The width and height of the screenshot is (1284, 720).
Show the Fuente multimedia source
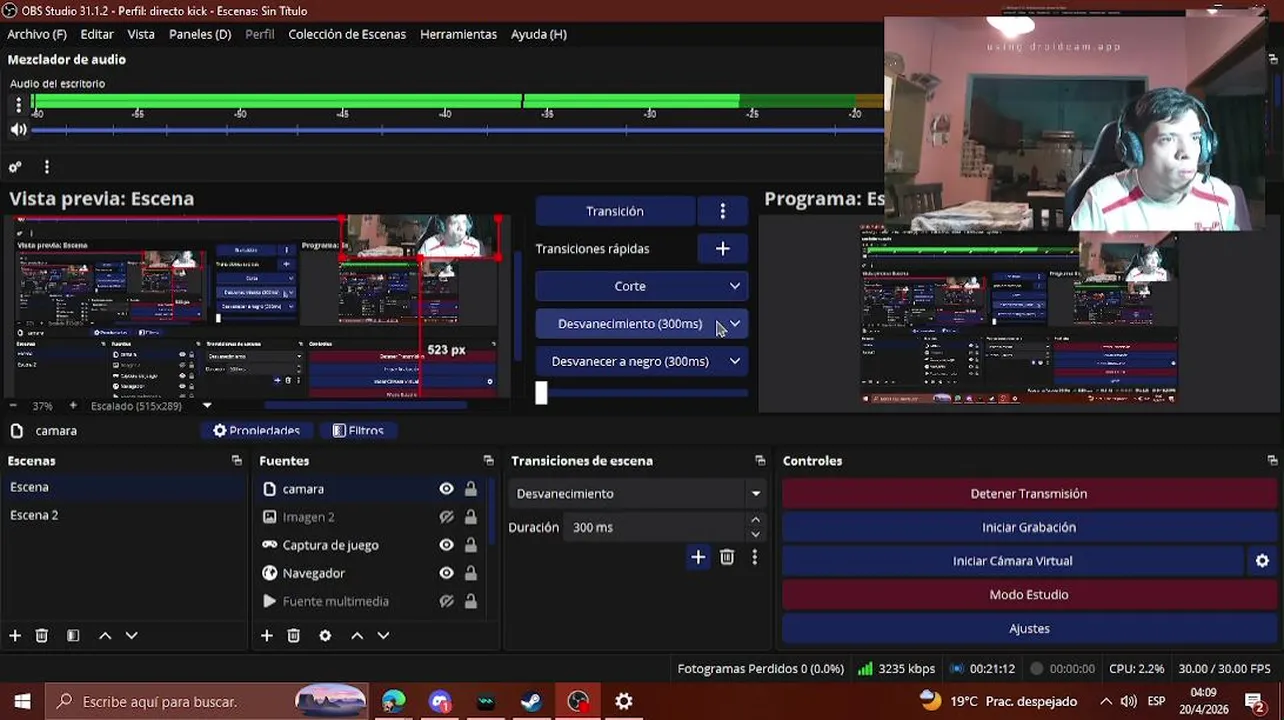[x=446, y=601]
